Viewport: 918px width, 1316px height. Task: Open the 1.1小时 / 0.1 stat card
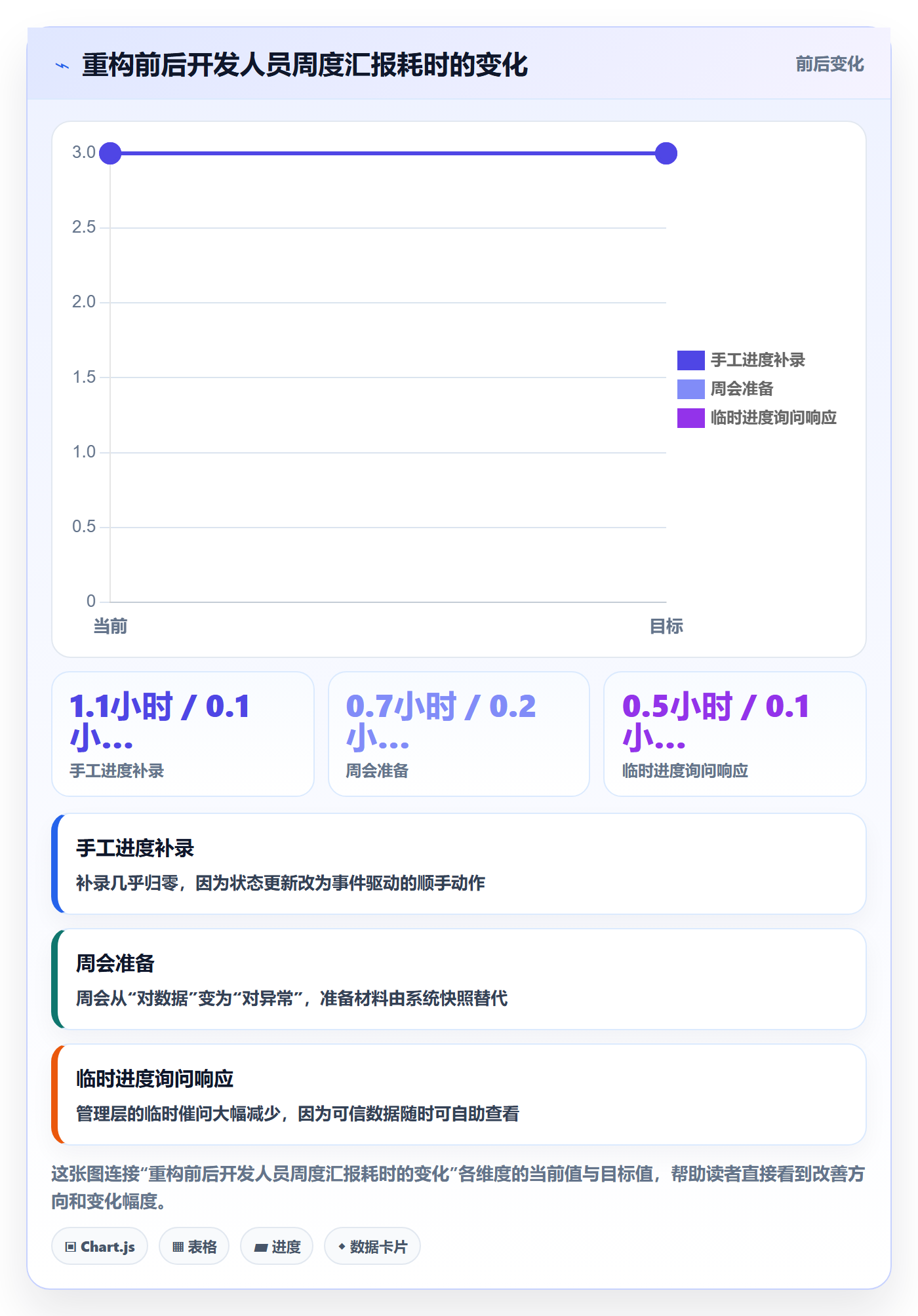pyautogui.click(x=183, y=734)
